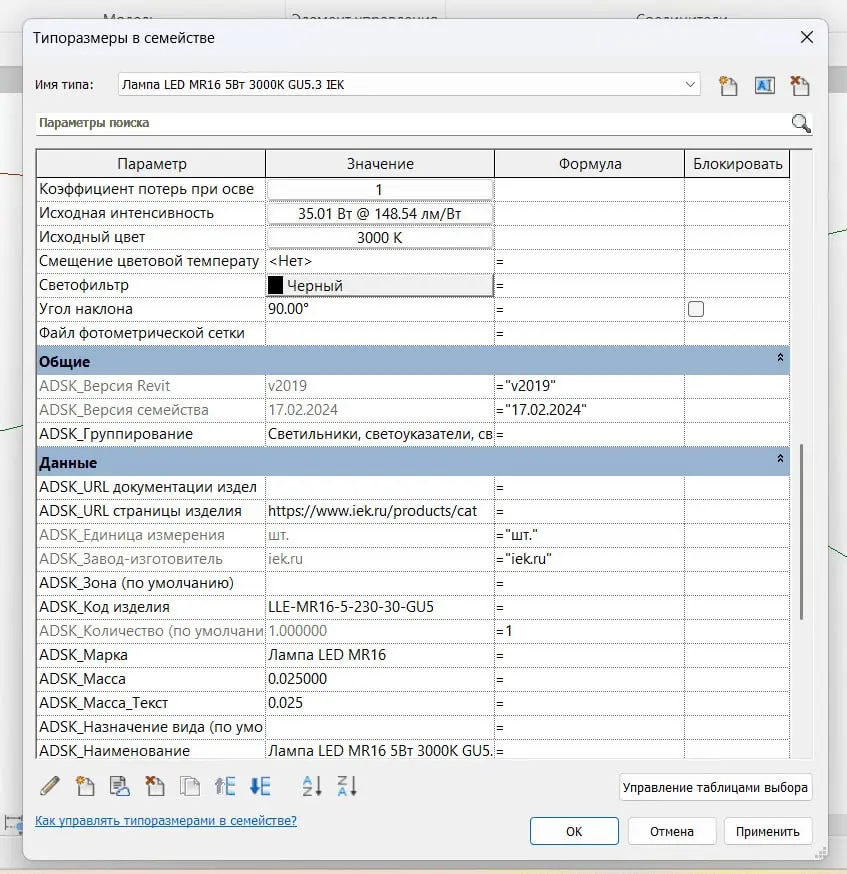Click ADSK_Наименование value cell
847x874 pixels.
tap(379, 750)
